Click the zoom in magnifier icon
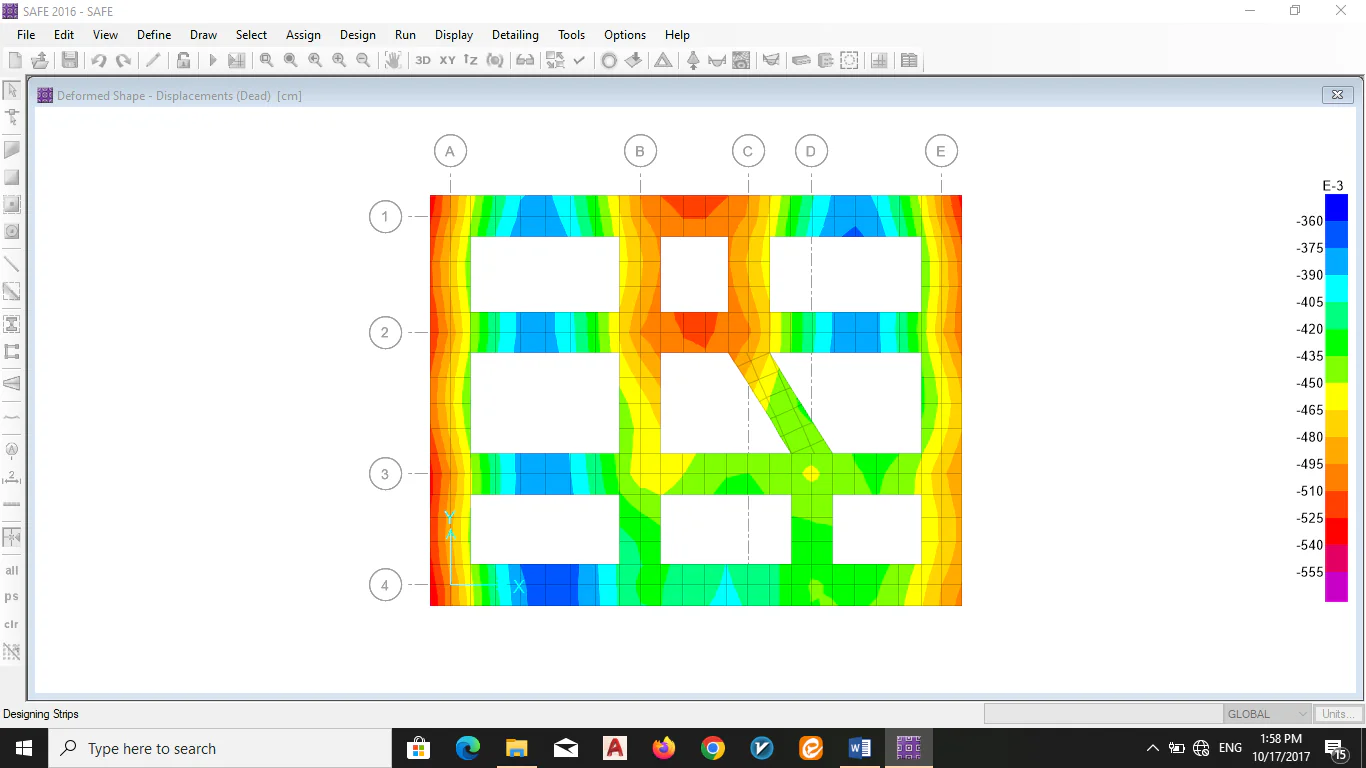This screenshot has height=768, width=1366. click(339, 61)
